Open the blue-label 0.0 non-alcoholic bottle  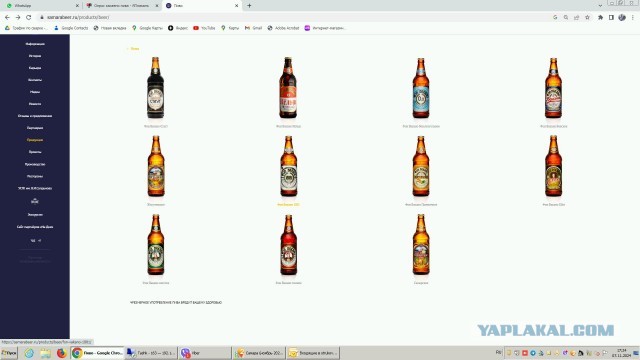(x=421, y=88)
